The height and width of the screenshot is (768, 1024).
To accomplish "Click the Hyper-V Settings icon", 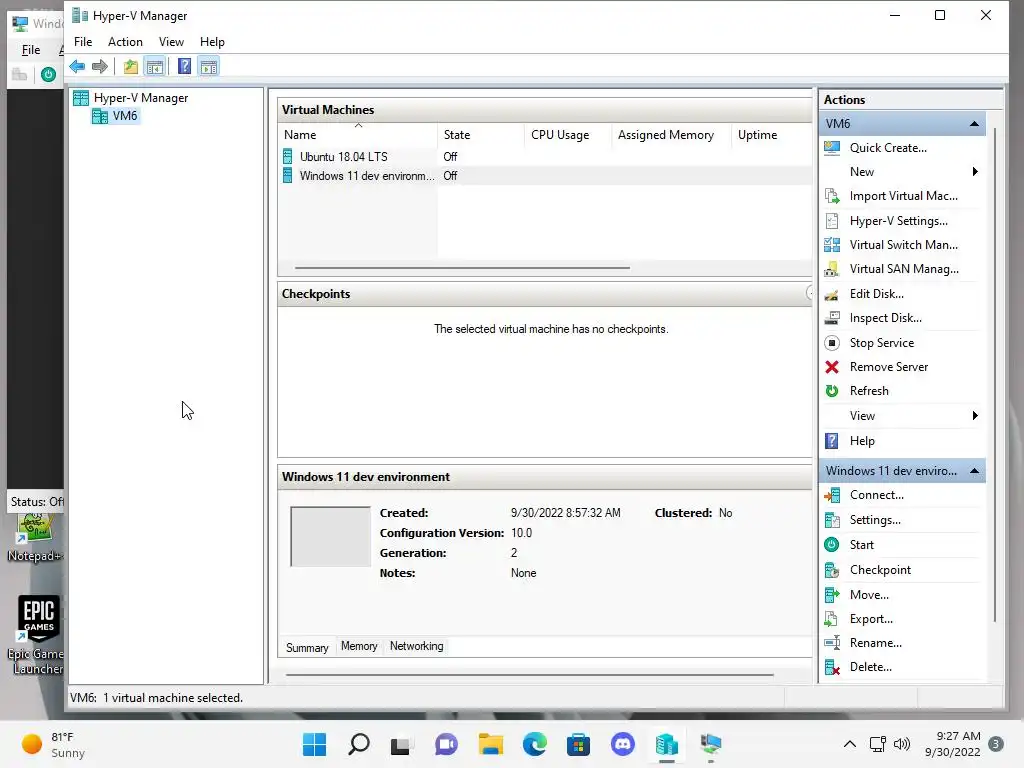I will [832, 221].
